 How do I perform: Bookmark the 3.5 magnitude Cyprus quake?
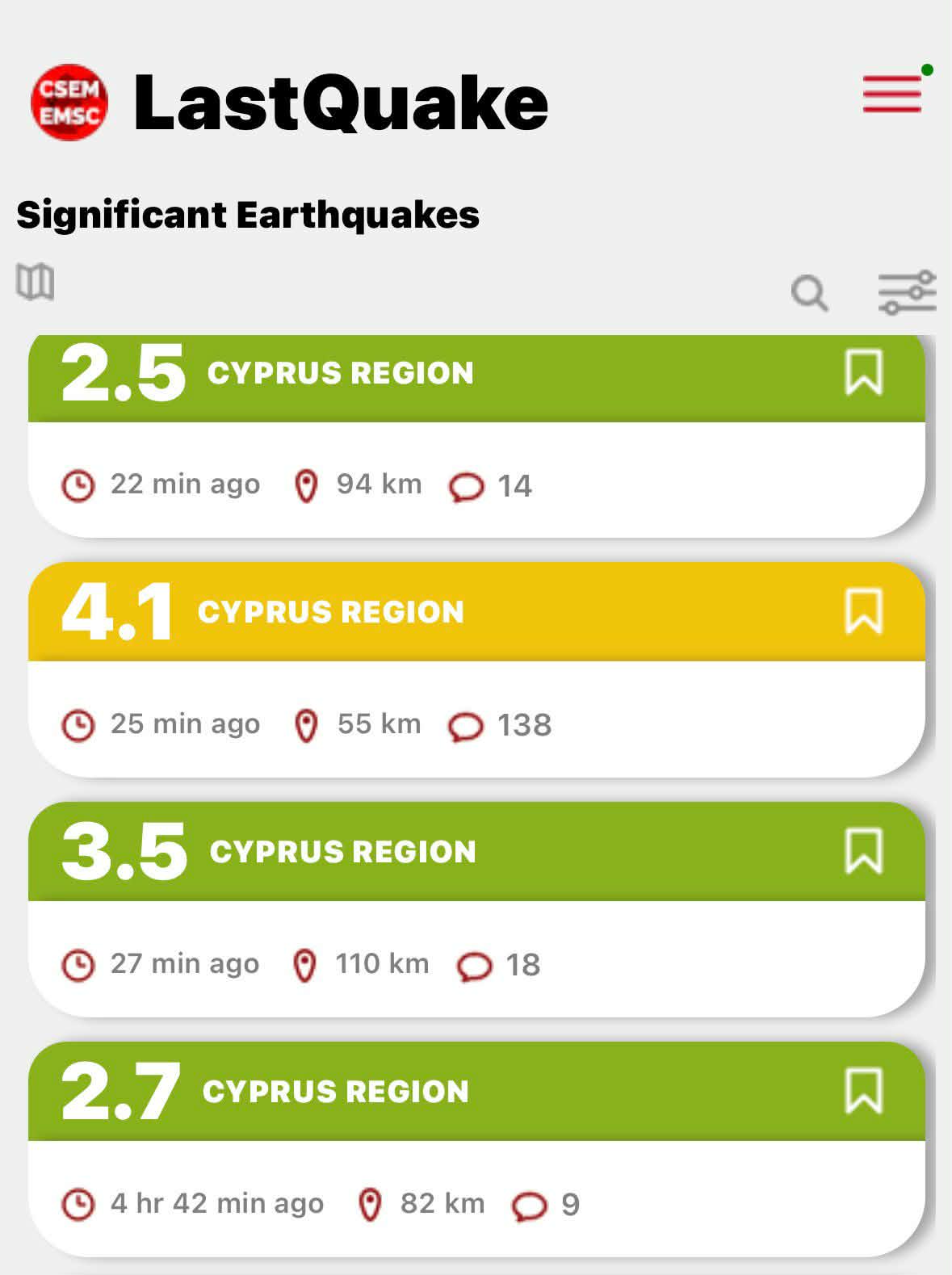pos(863,851)
